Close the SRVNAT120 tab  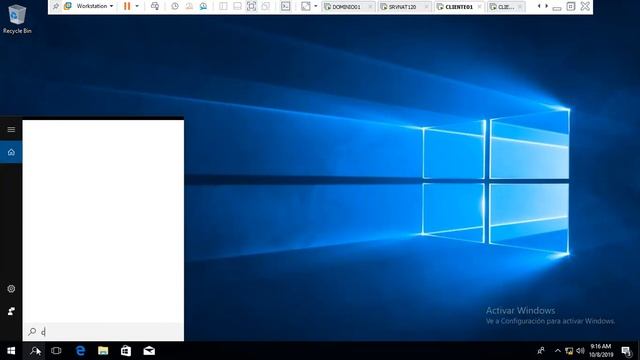click(426, 7)
